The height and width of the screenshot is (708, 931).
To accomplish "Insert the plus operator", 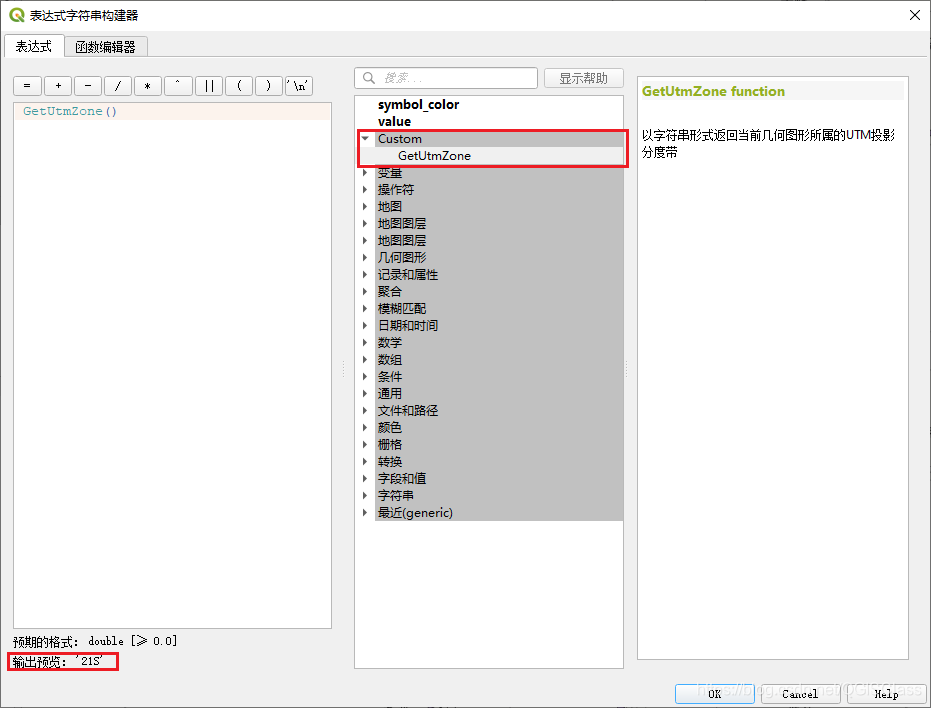I will coord(58,86).
